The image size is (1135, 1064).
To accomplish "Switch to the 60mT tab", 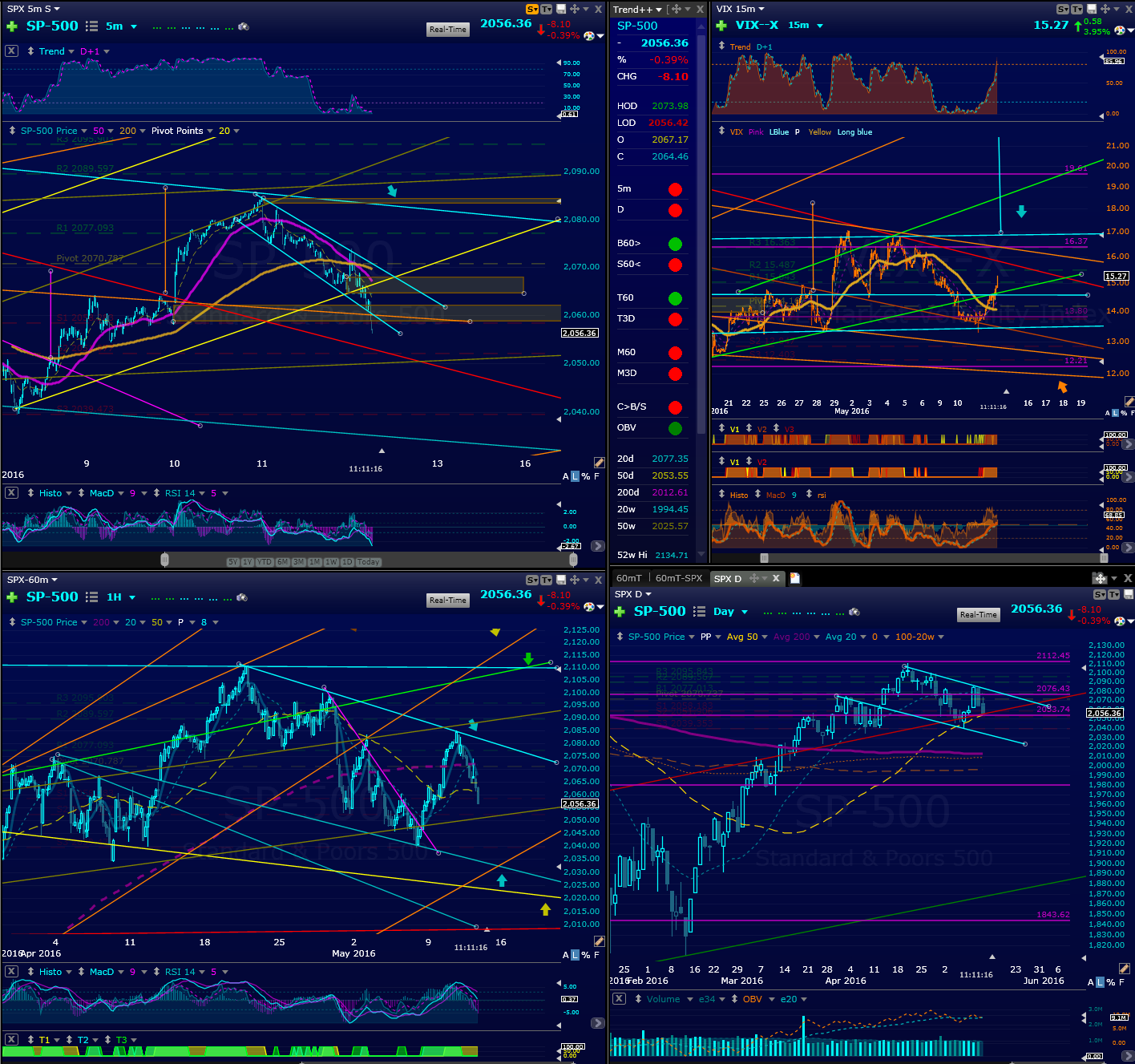I will (x=629, y=578).
